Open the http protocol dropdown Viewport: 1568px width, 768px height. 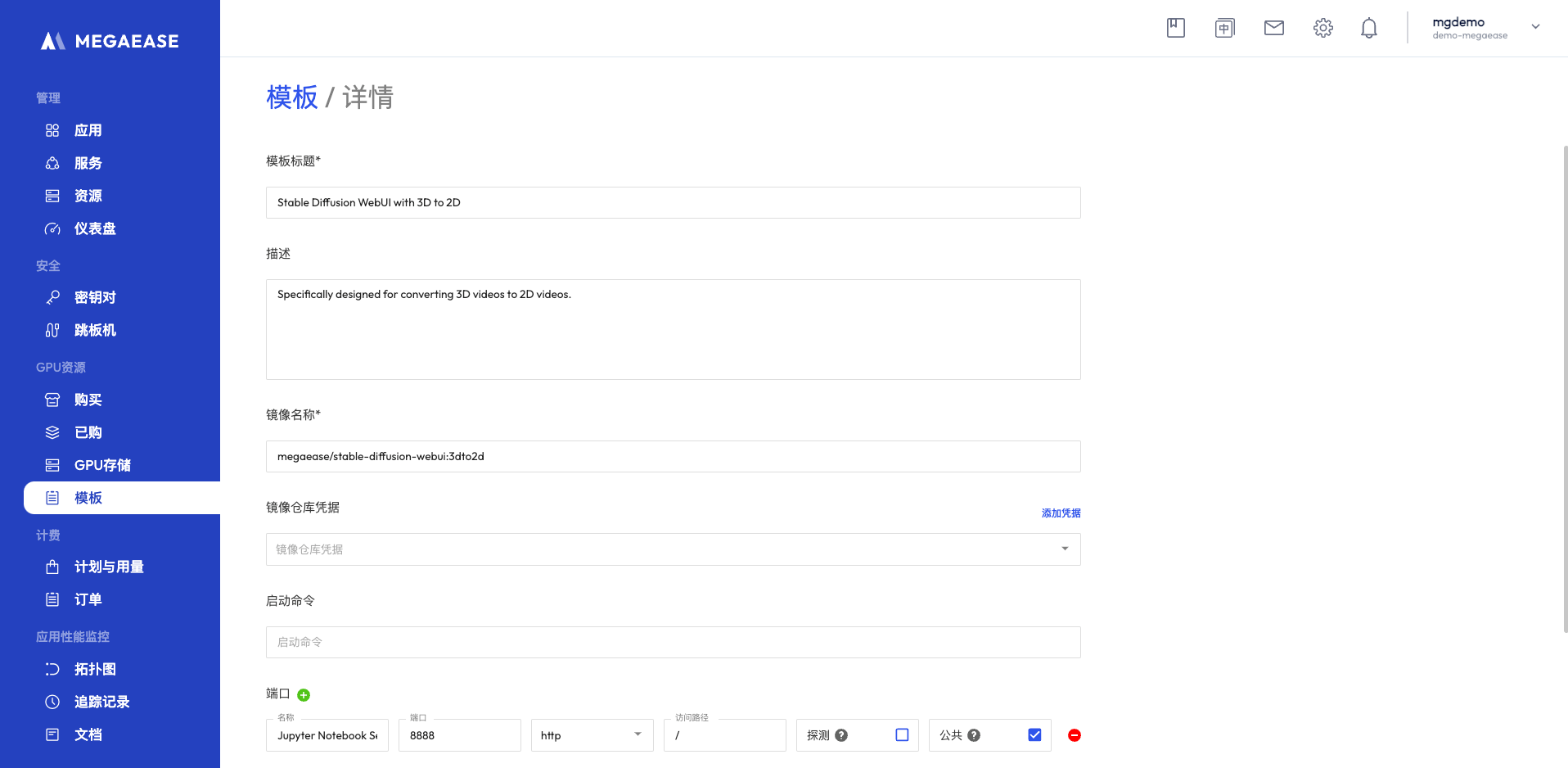[592, 735]
